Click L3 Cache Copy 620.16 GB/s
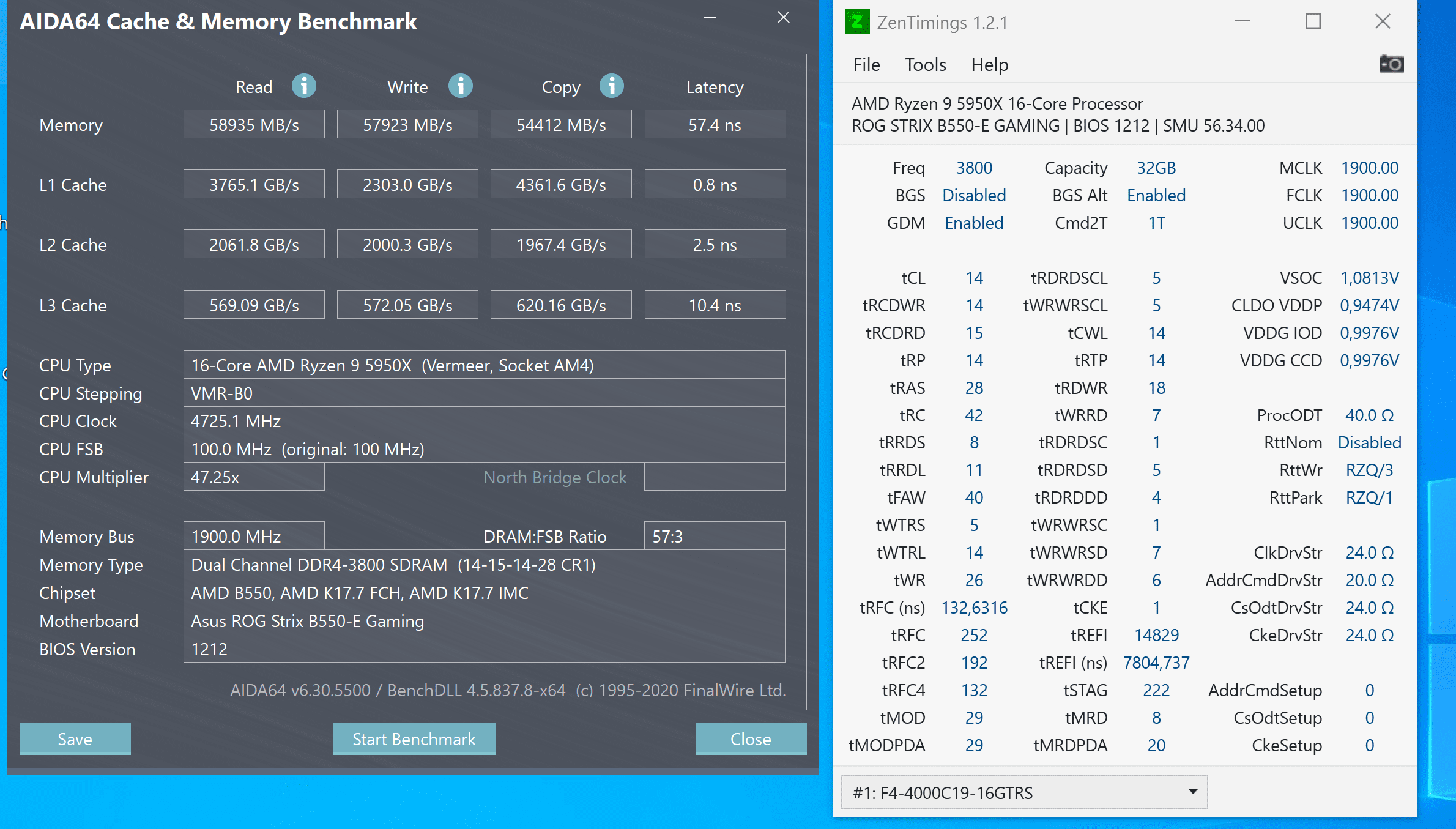 [x=561, y=305]
